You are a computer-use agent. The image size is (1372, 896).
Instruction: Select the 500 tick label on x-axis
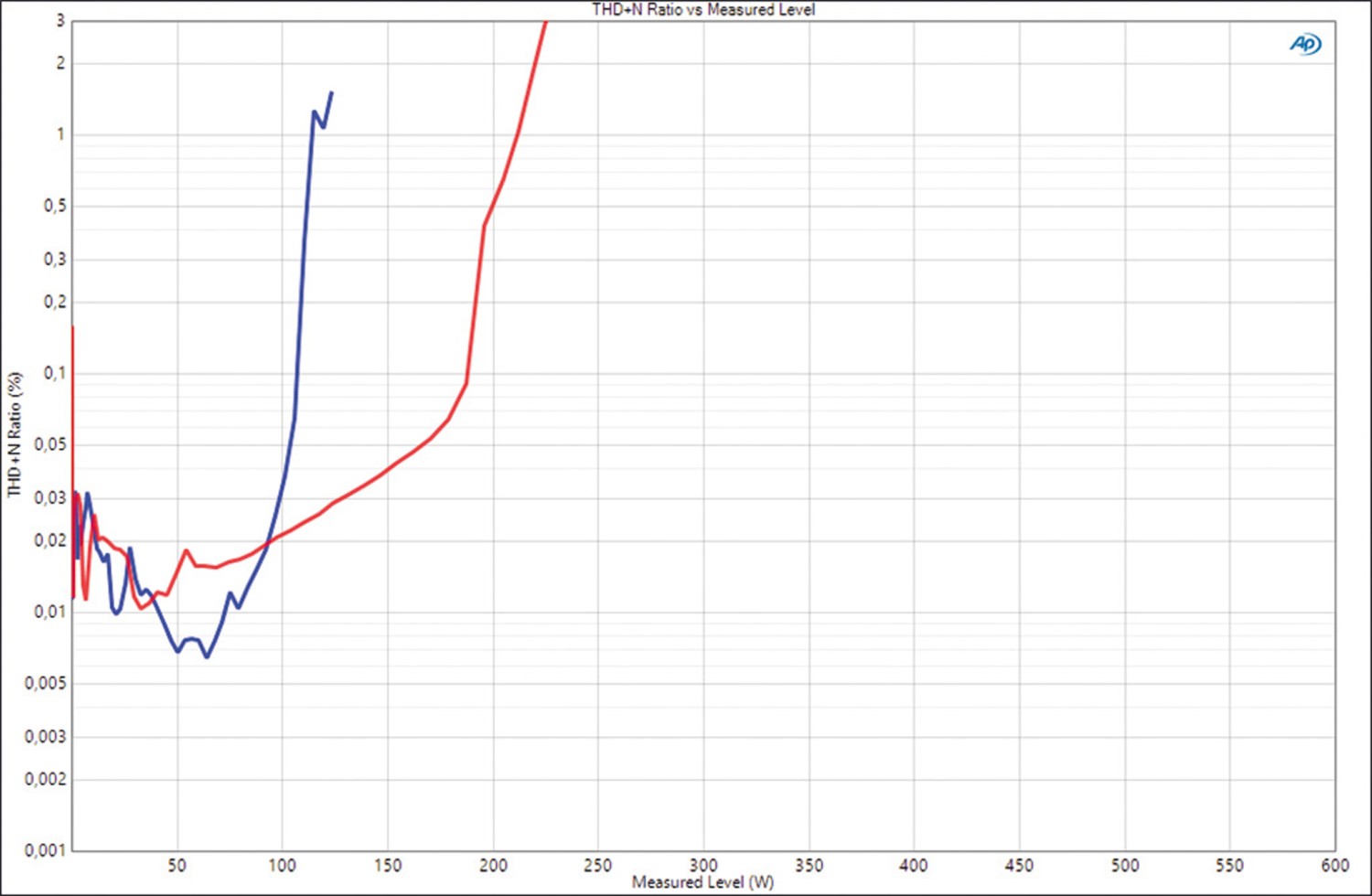coord(1124,865)
